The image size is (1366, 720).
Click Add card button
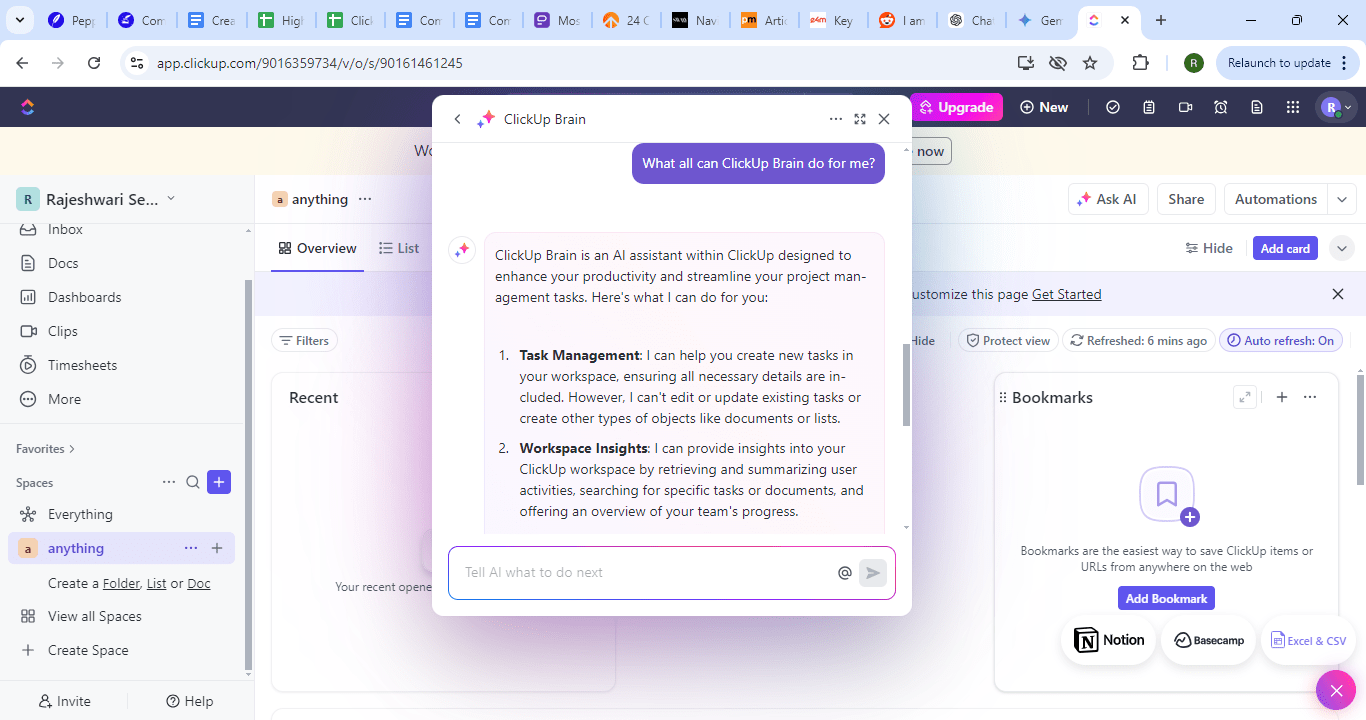[1285, 248]
